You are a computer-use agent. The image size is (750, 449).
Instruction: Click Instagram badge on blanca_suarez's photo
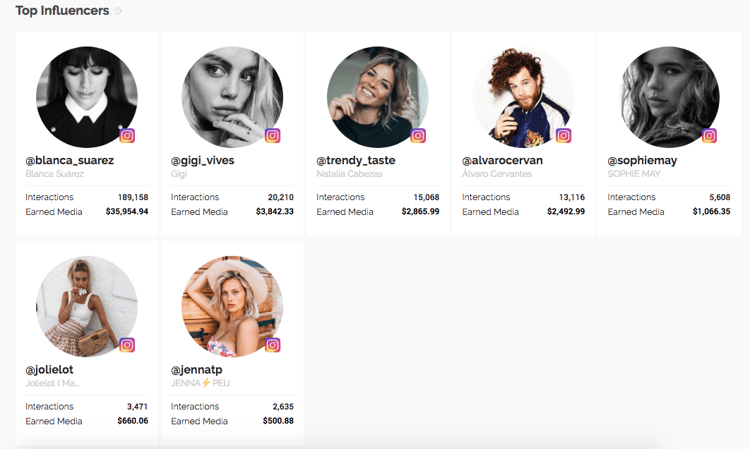pyautogui.click(x=127, y=136)
